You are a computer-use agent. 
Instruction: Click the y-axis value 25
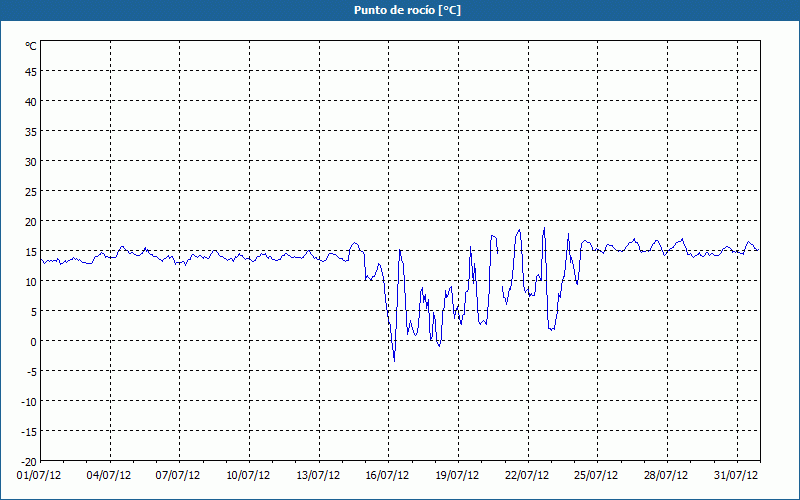tap(31, 192)
